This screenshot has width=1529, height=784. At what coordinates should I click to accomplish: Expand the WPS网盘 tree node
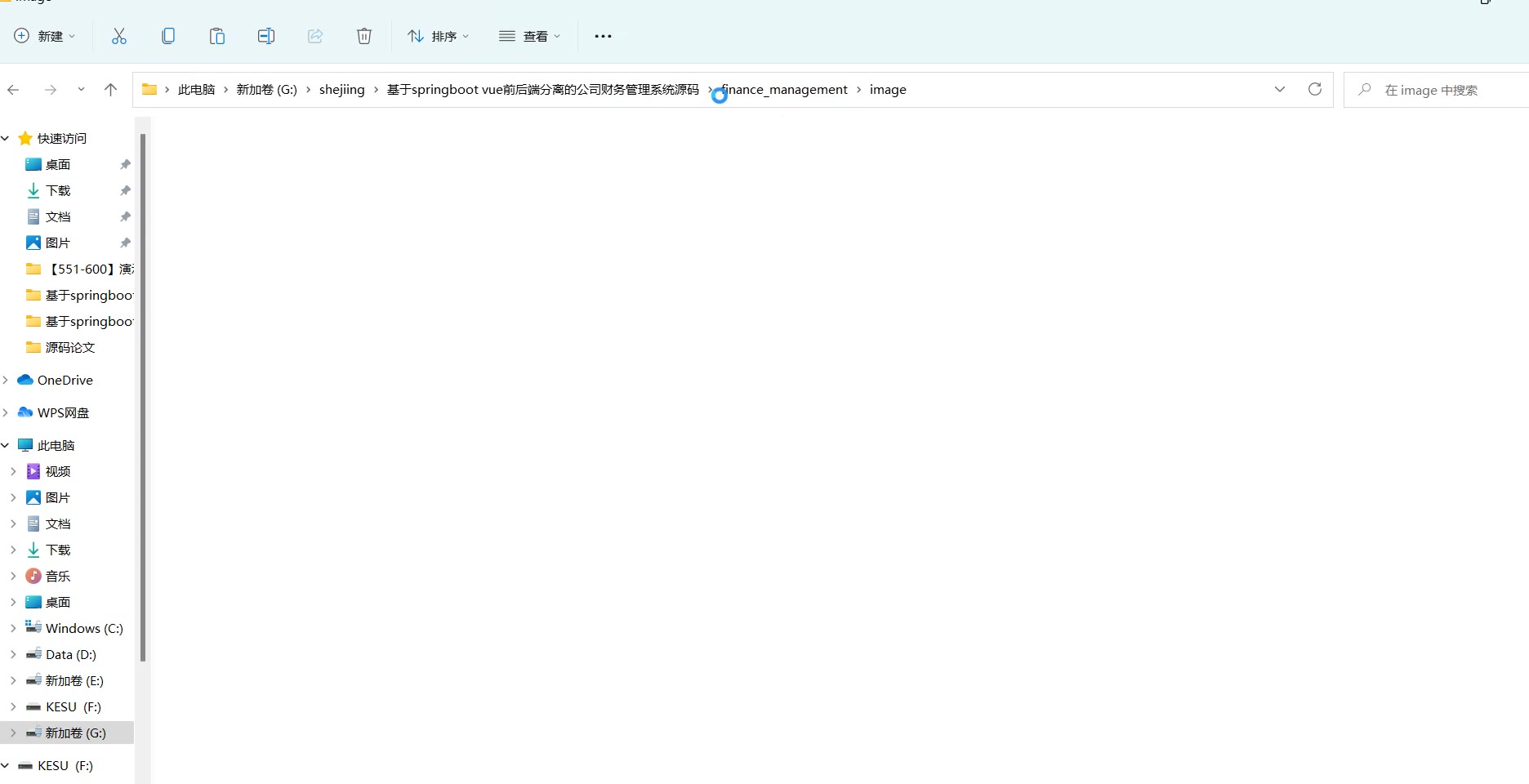coord(6,412)
